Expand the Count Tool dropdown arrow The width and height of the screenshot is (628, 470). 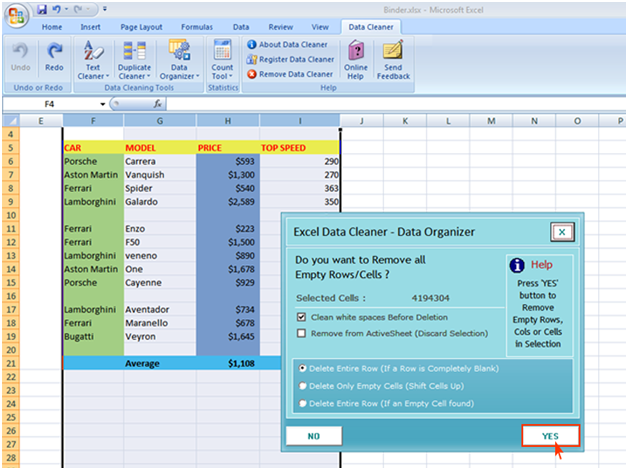[x=231, y=76]
